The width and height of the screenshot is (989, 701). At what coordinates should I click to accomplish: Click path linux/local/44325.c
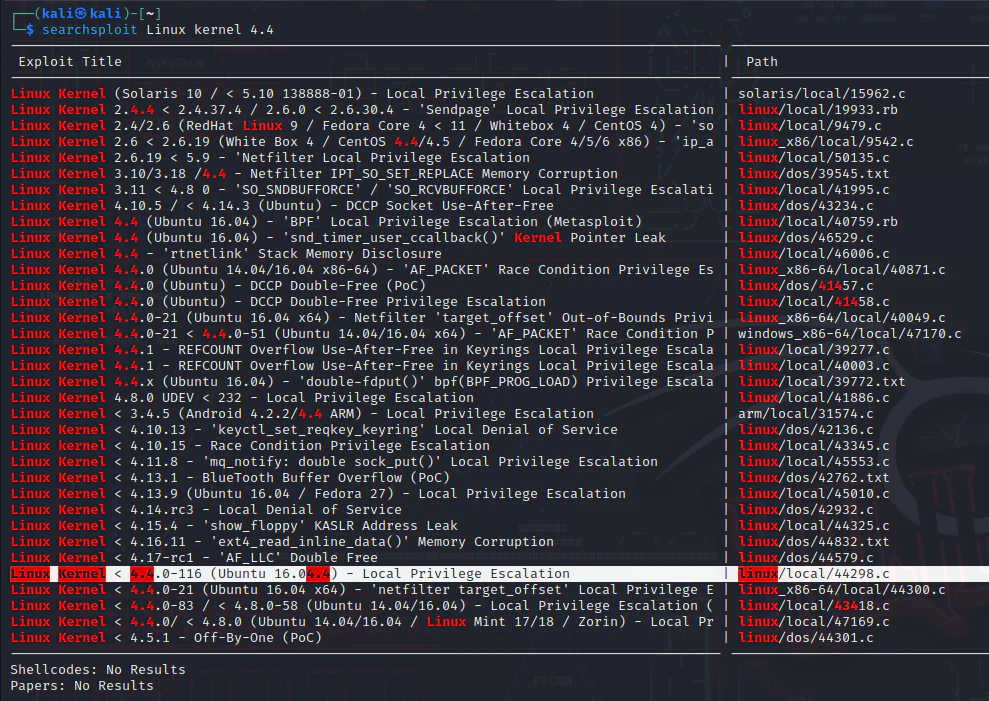click(x=814, y=526)
